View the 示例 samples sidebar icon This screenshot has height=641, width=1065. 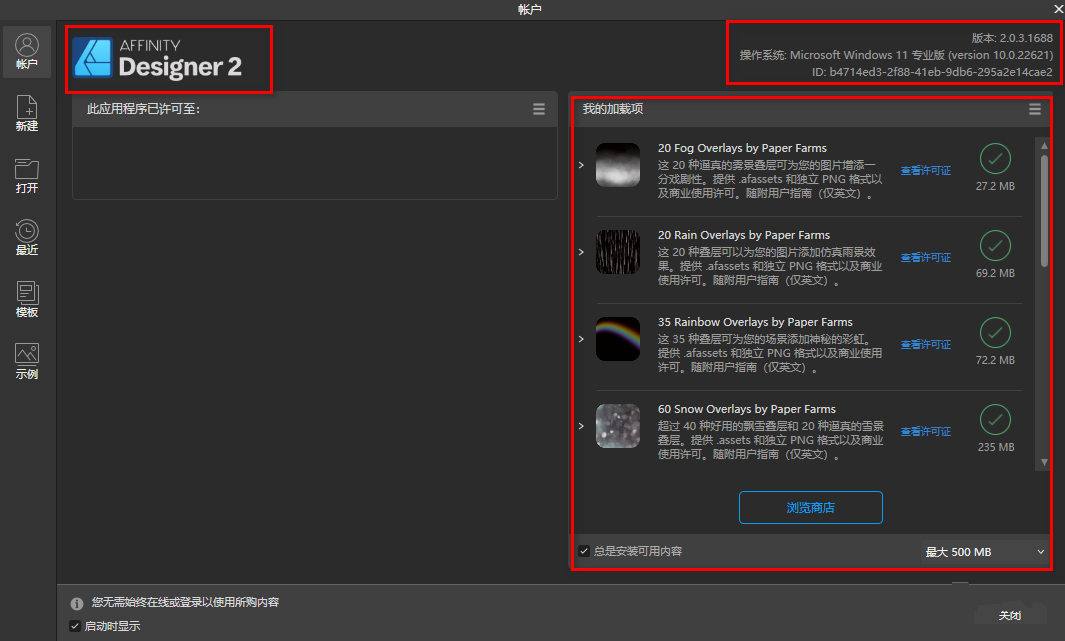pos(26,361)
